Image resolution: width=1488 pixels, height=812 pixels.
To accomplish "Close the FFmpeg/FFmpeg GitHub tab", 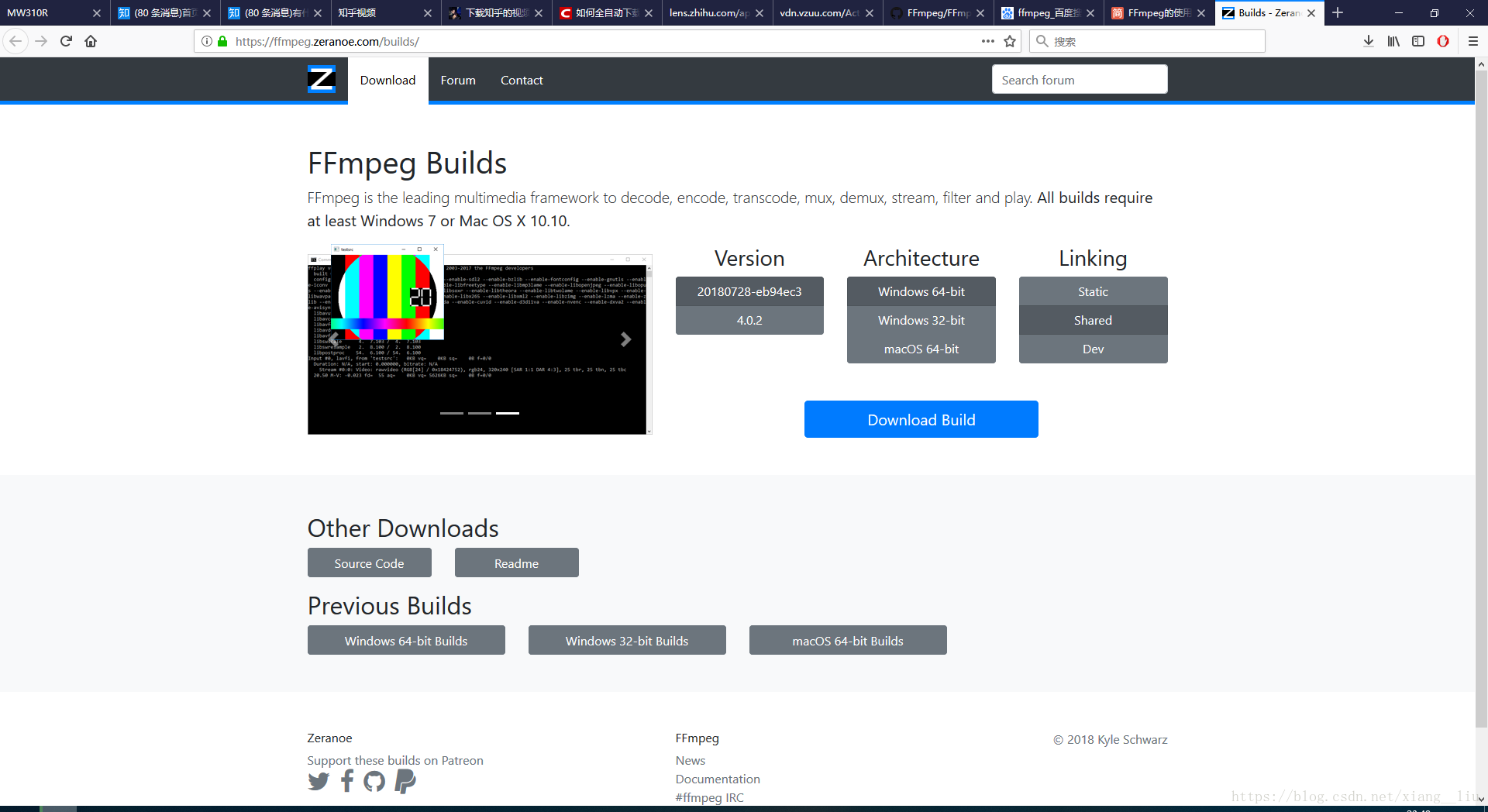I will [x=980, y=13].
